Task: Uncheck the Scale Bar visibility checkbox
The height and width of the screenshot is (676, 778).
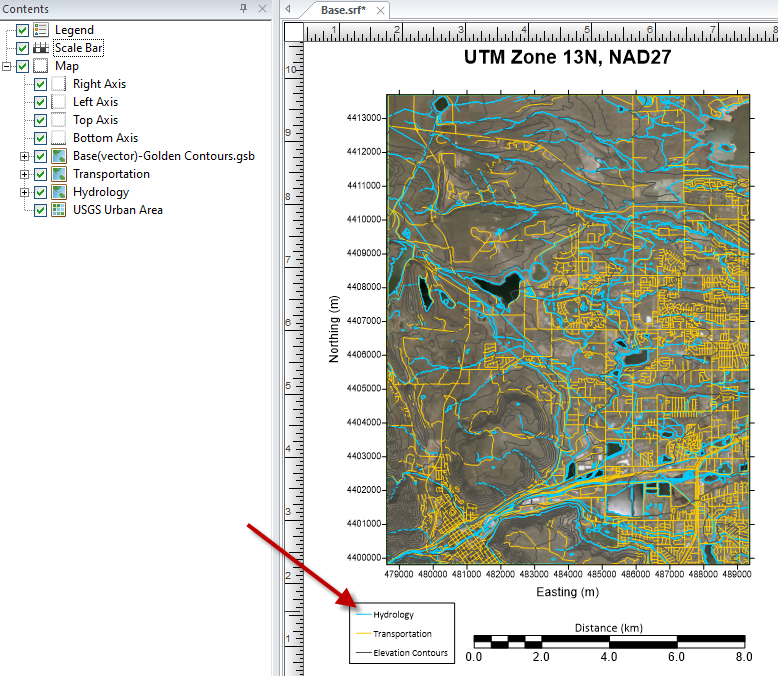Action: click(x=22, y=48)
